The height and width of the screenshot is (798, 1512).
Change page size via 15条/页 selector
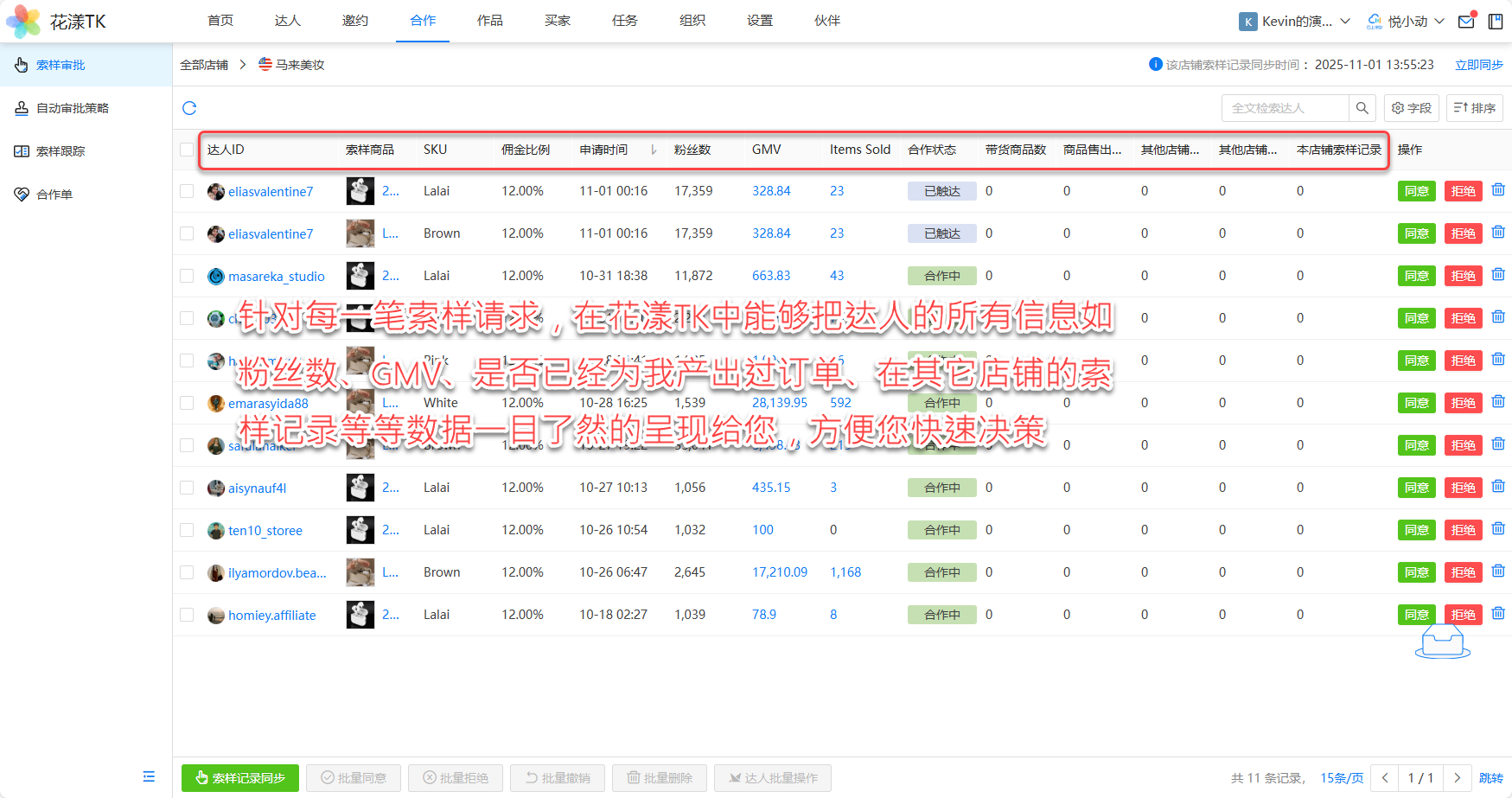1341,778
